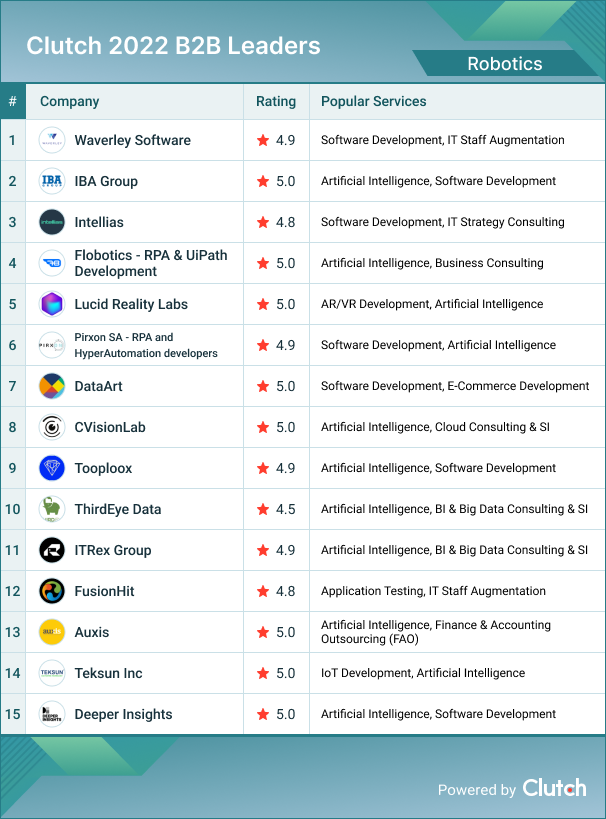Screen dimensions: 606x819
Task: Click the Pirxon SA logo icon
Action: coord(52,345)
